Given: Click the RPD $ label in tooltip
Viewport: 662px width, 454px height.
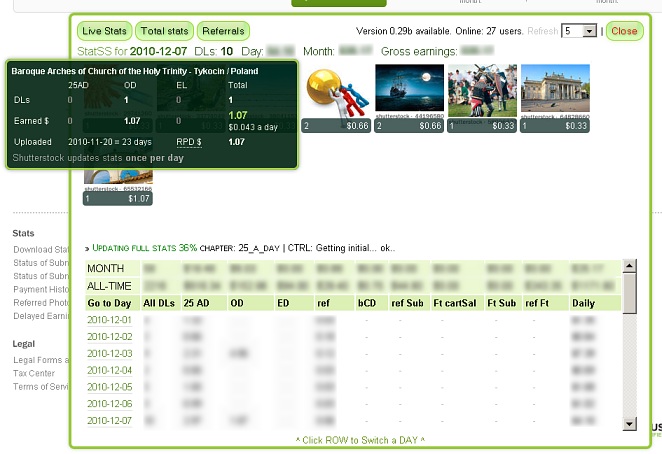Looking at the screenshot, I should point(191,142).
